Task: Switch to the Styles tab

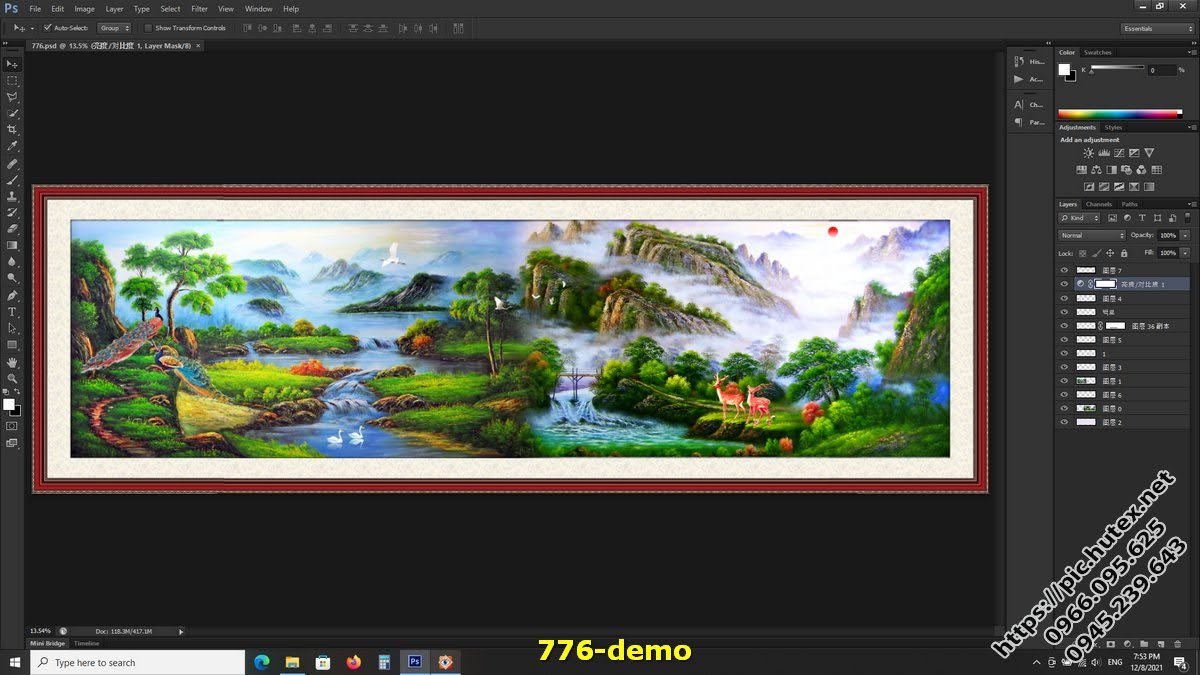Action: point(1113,127)
